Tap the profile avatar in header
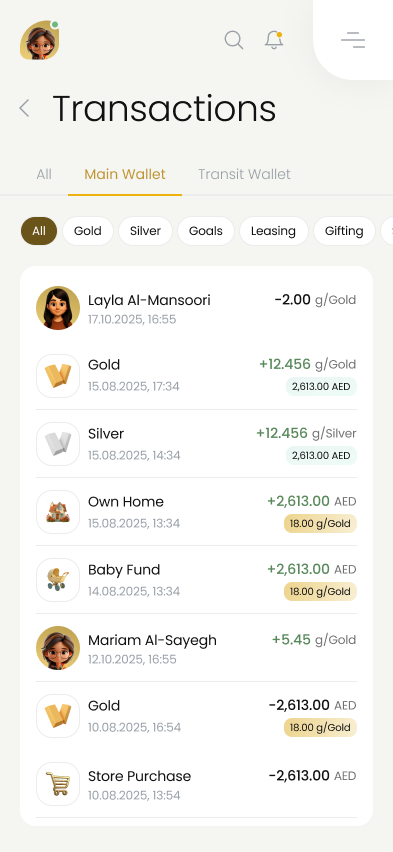The height and width of the screenshot is (852, 393). pyautogui.click(x=40, y=40)
